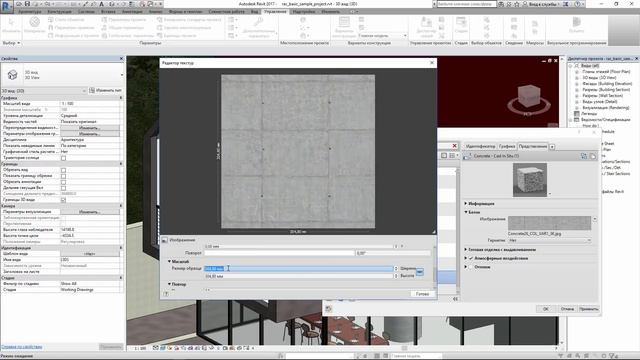Collapse the Repeat section in texture editor

tap(169, 284)
